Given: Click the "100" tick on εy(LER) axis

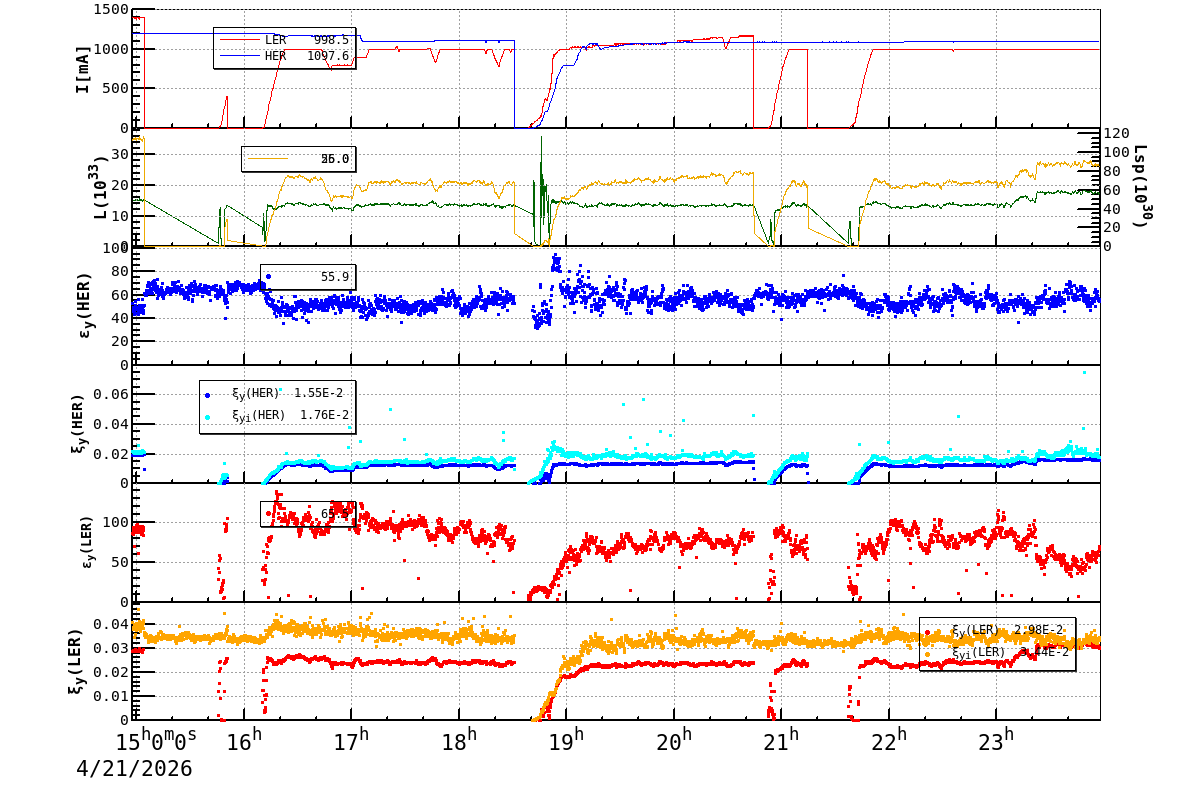Looking at the screenshot, I should (115, 523).
